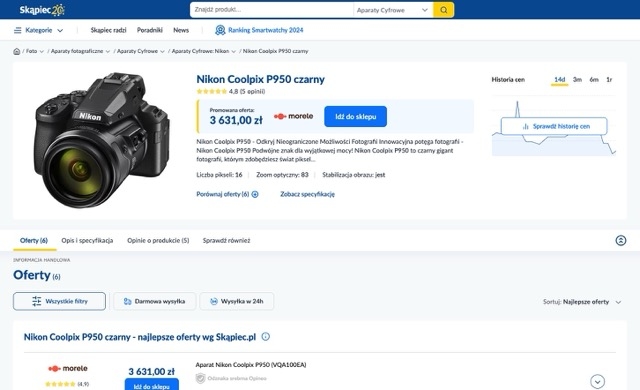
Task: Click Idź do sklepu in promoted offer
Action: coord(356,117)
